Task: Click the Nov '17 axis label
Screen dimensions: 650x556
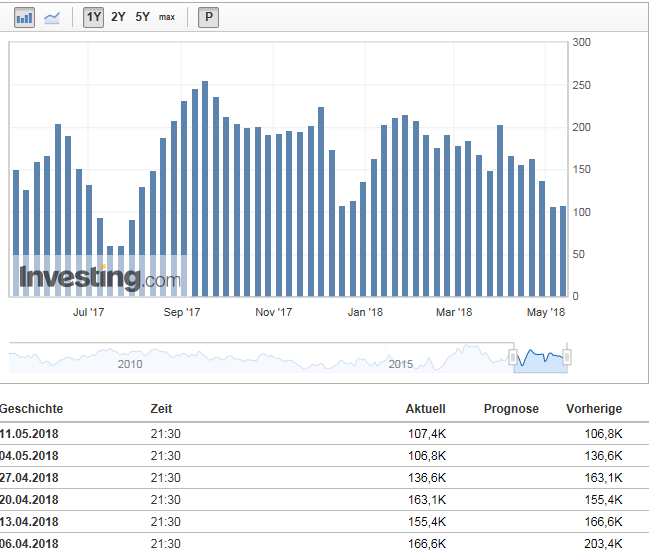Action: [x=274, y=312]
